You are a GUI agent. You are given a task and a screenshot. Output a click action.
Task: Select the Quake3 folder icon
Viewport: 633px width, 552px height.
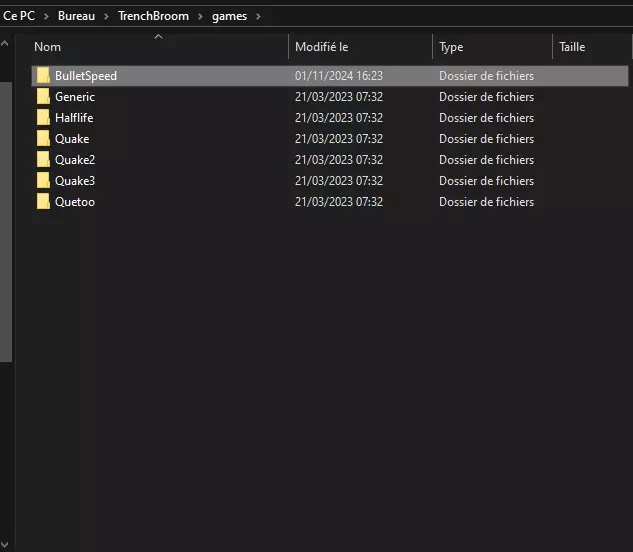[x=43, y=181]
